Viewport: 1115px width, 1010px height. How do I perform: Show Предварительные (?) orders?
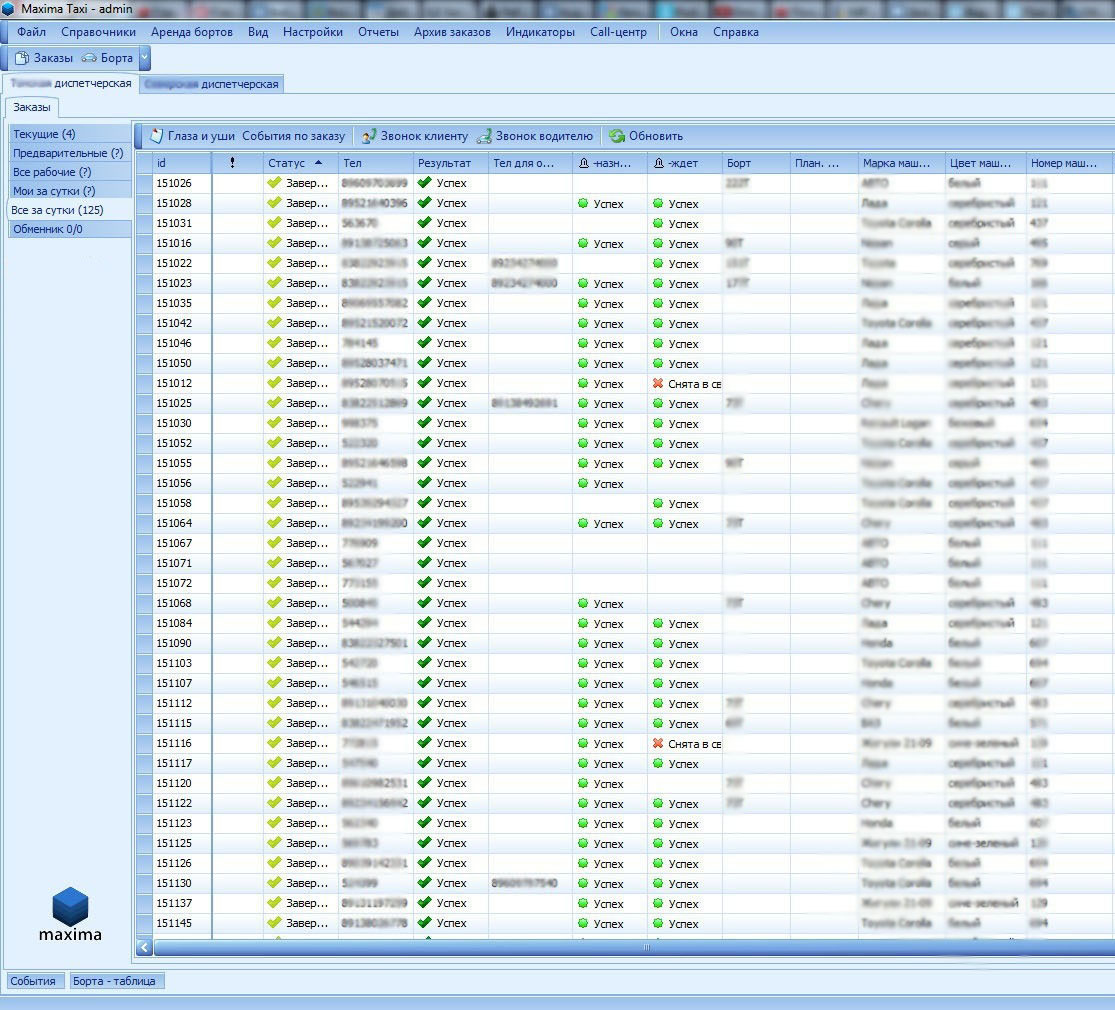(x=70, y=153)
